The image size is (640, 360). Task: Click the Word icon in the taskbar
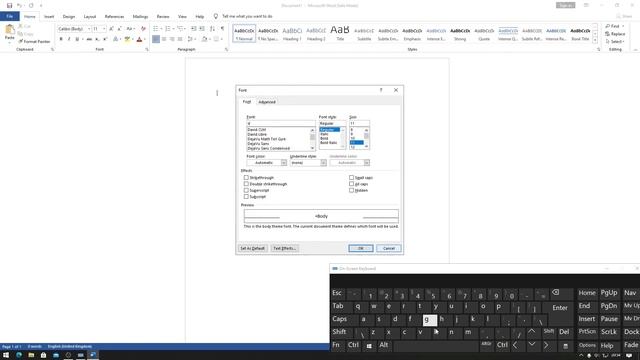point(93,355)
